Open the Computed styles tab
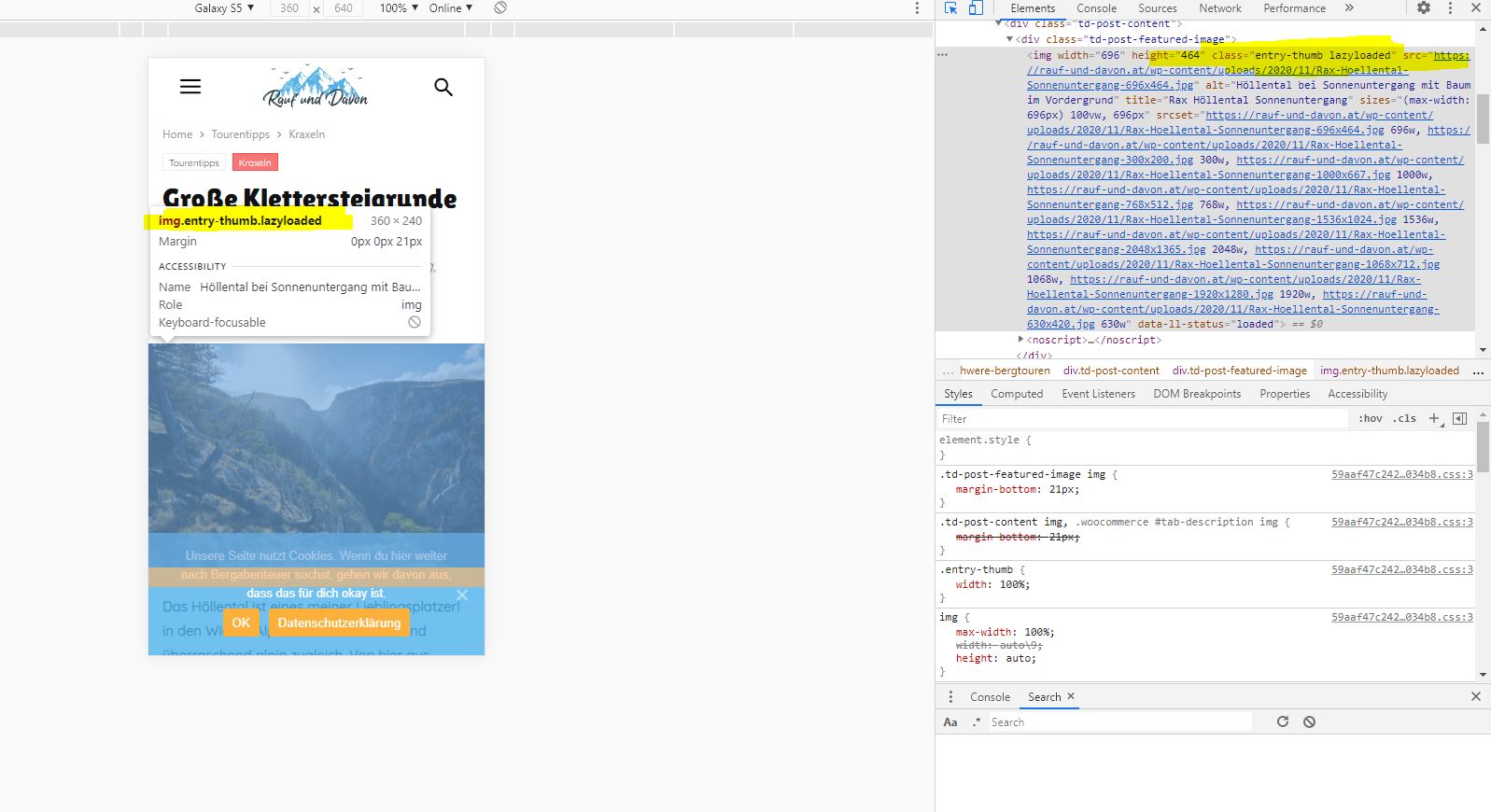This screenshot has width=1491, height=812. click(1017, 394)
